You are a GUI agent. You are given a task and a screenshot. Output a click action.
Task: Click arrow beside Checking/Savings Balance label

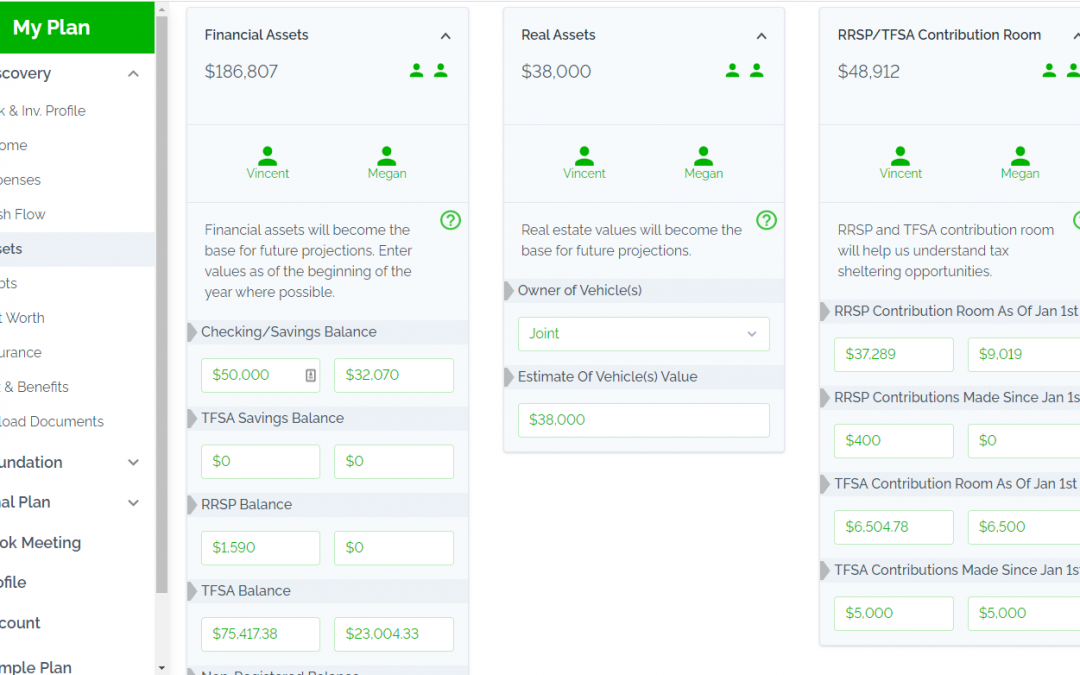pos(192,332)
